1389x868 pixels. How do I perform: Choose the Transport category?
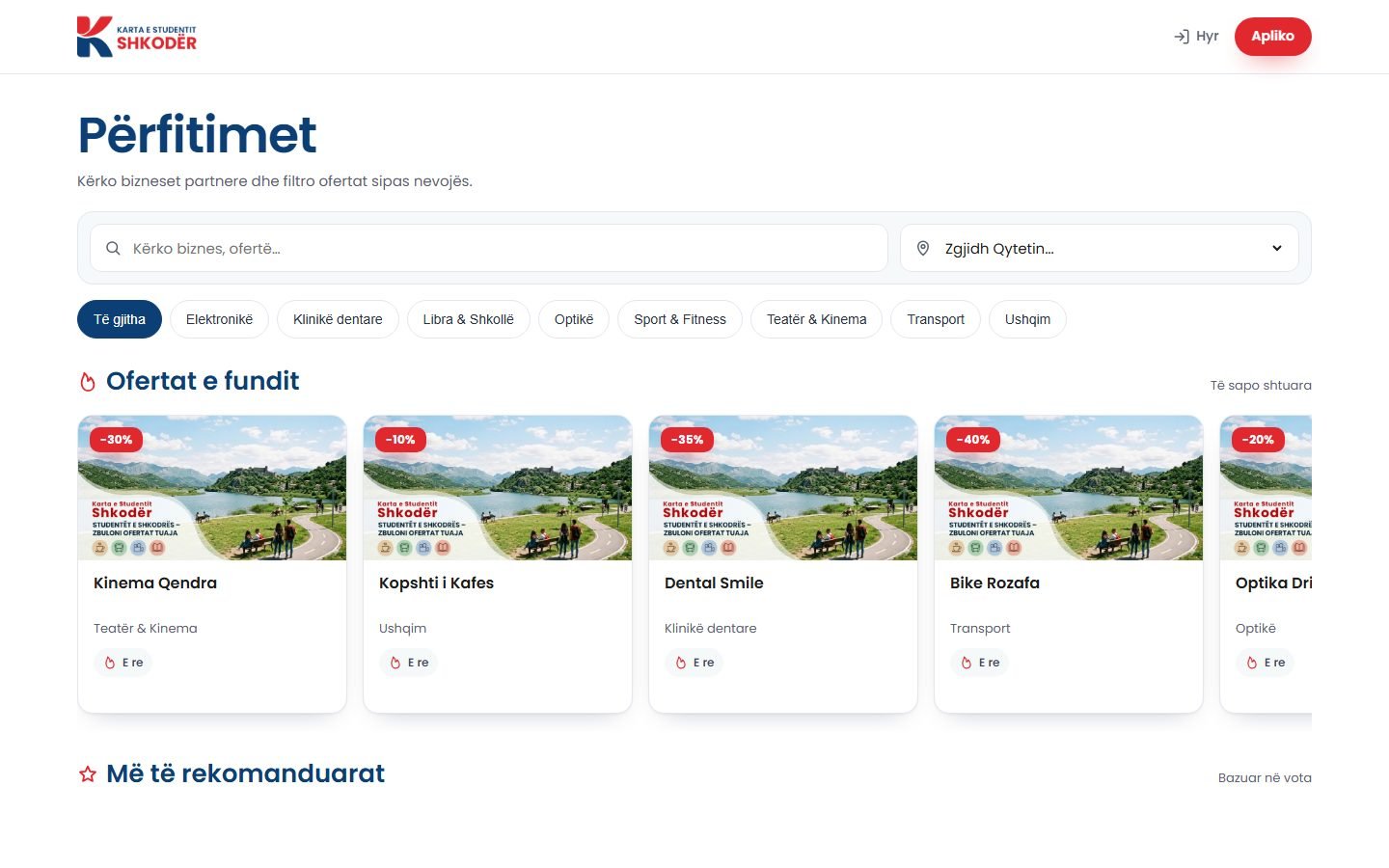pos(936,319)
